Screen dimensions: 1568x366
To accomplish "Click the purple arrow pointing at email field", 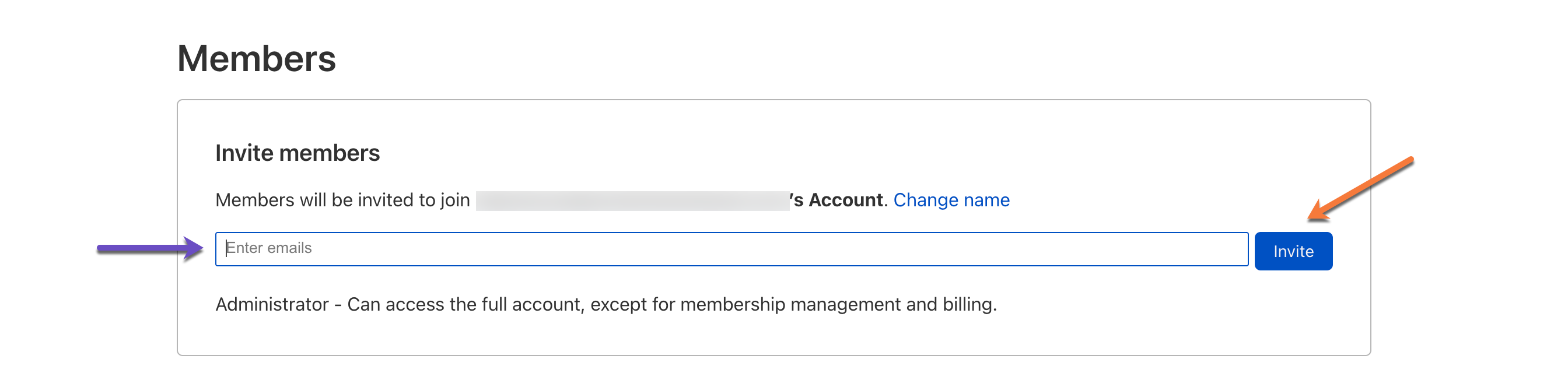I will [150, 248].
